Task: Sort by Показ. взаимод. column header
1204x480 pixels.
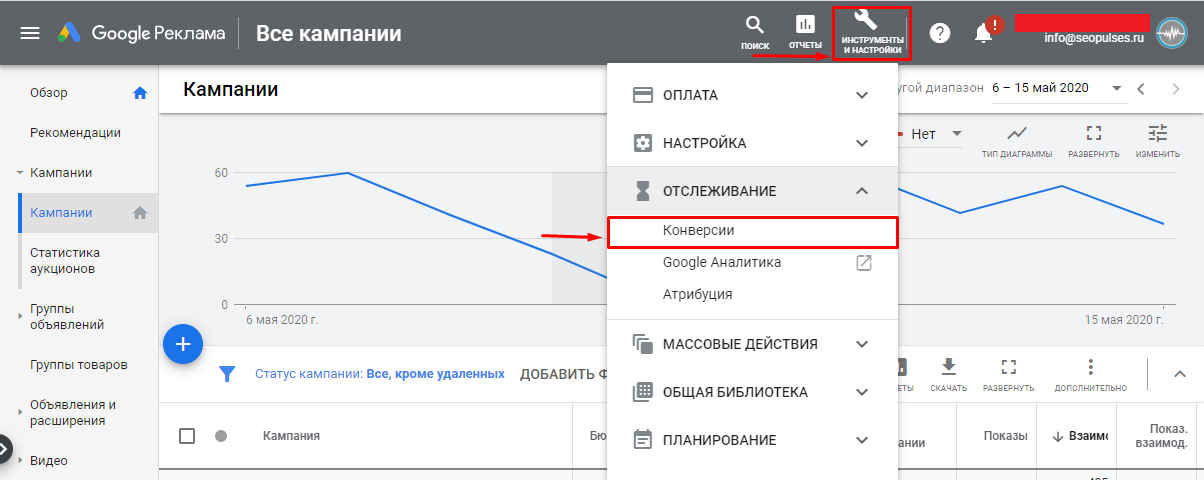Action: [x=1161, y=436]
